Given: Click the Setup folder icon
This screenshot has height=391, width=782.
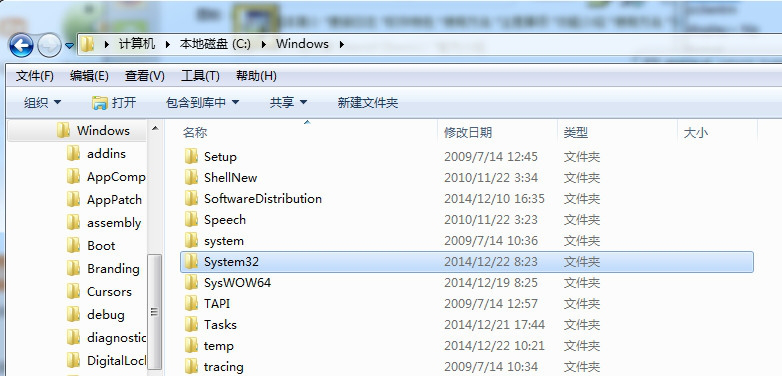Looking at the screenshot, I should (191, 157).
